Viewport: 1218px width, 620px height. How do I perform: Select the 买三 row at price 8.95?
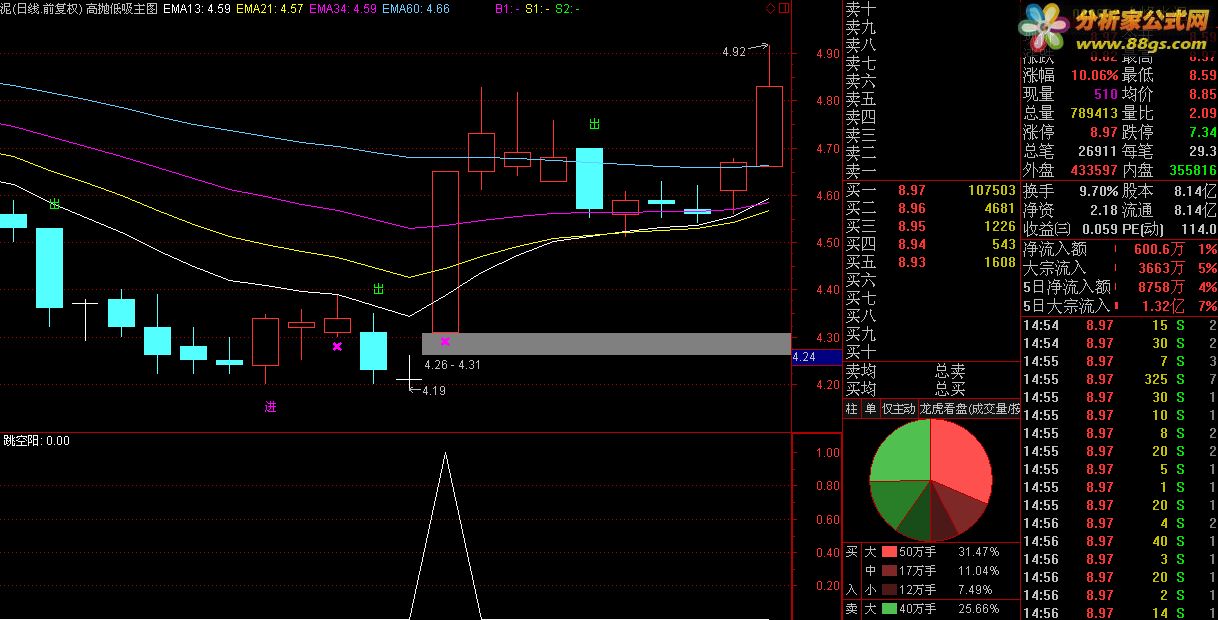click(931, 226)
